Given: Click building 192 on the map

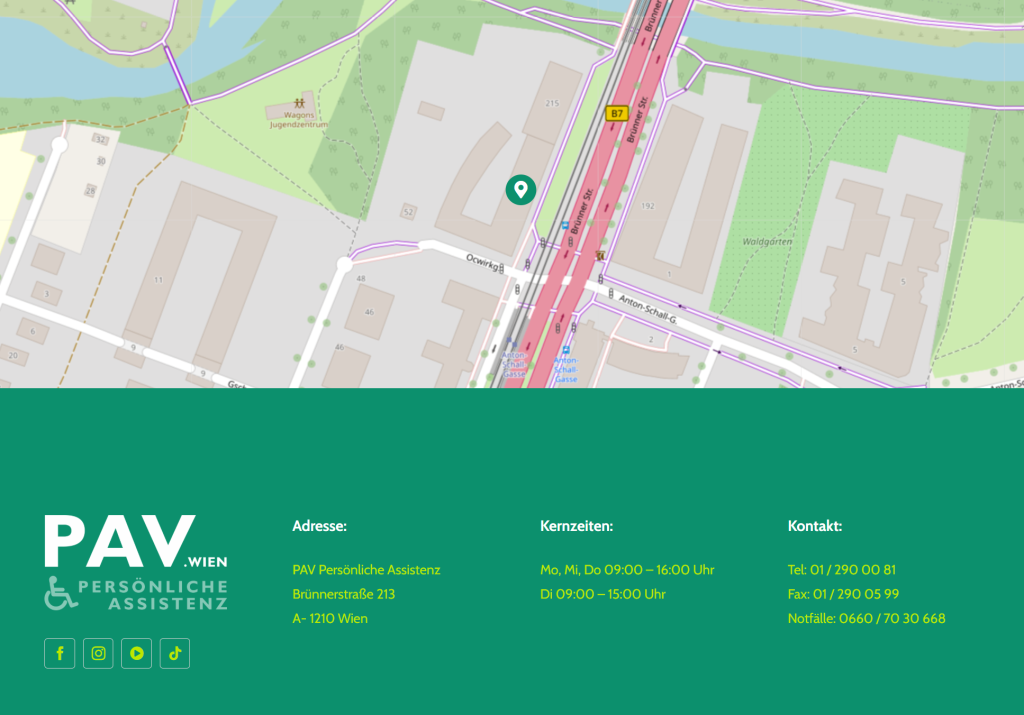Looking at the screenshot, I should coord(647,206).
